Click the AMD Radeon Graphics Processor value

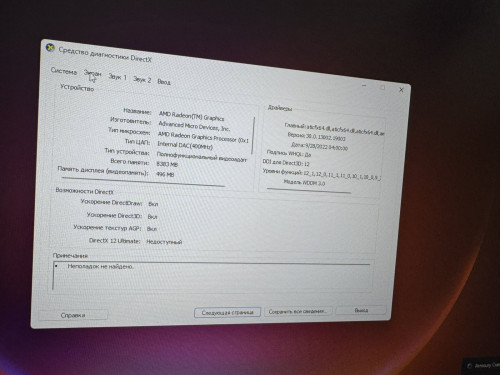(x=203, y=137)
